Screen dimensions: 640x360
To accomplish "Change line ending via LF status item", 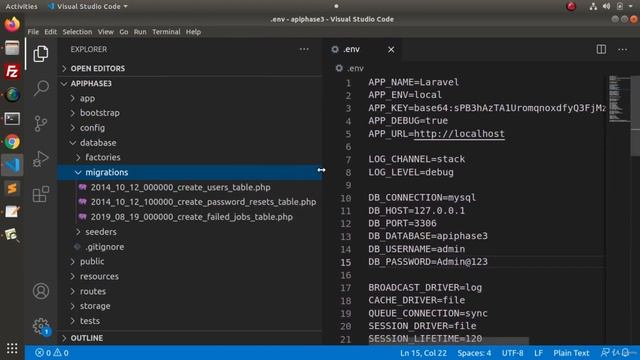I will (x=538, y=353).
